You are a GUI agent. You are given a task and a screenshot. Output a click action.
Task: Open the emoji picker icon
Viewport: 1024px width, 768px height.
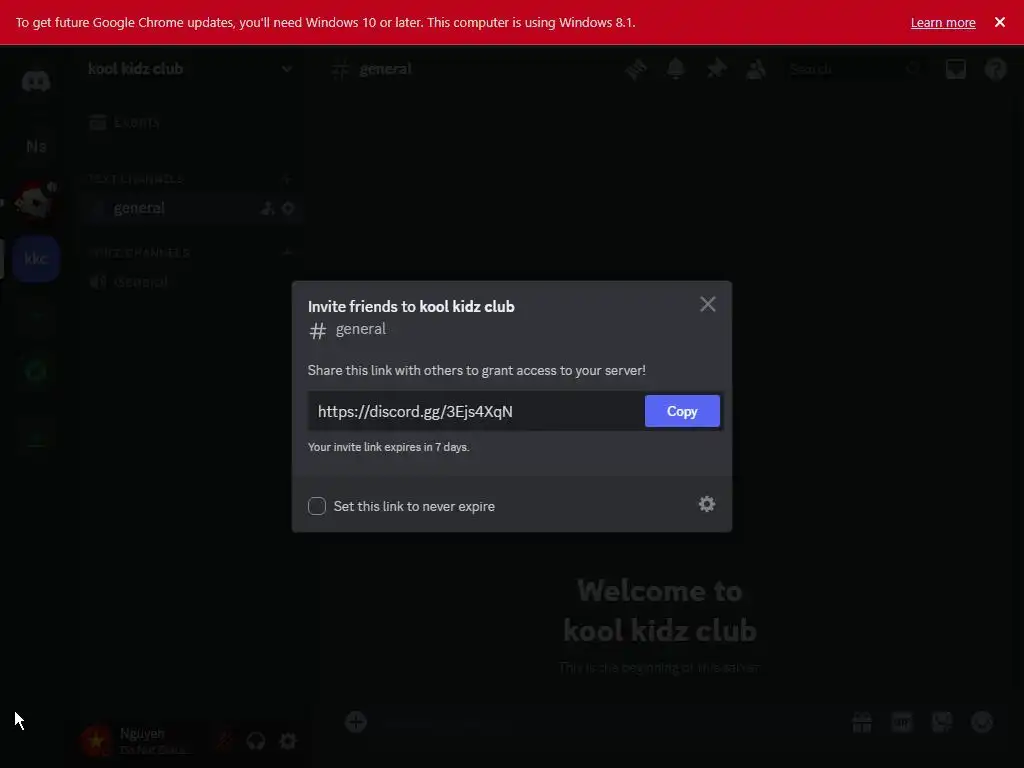coord(982,722)
